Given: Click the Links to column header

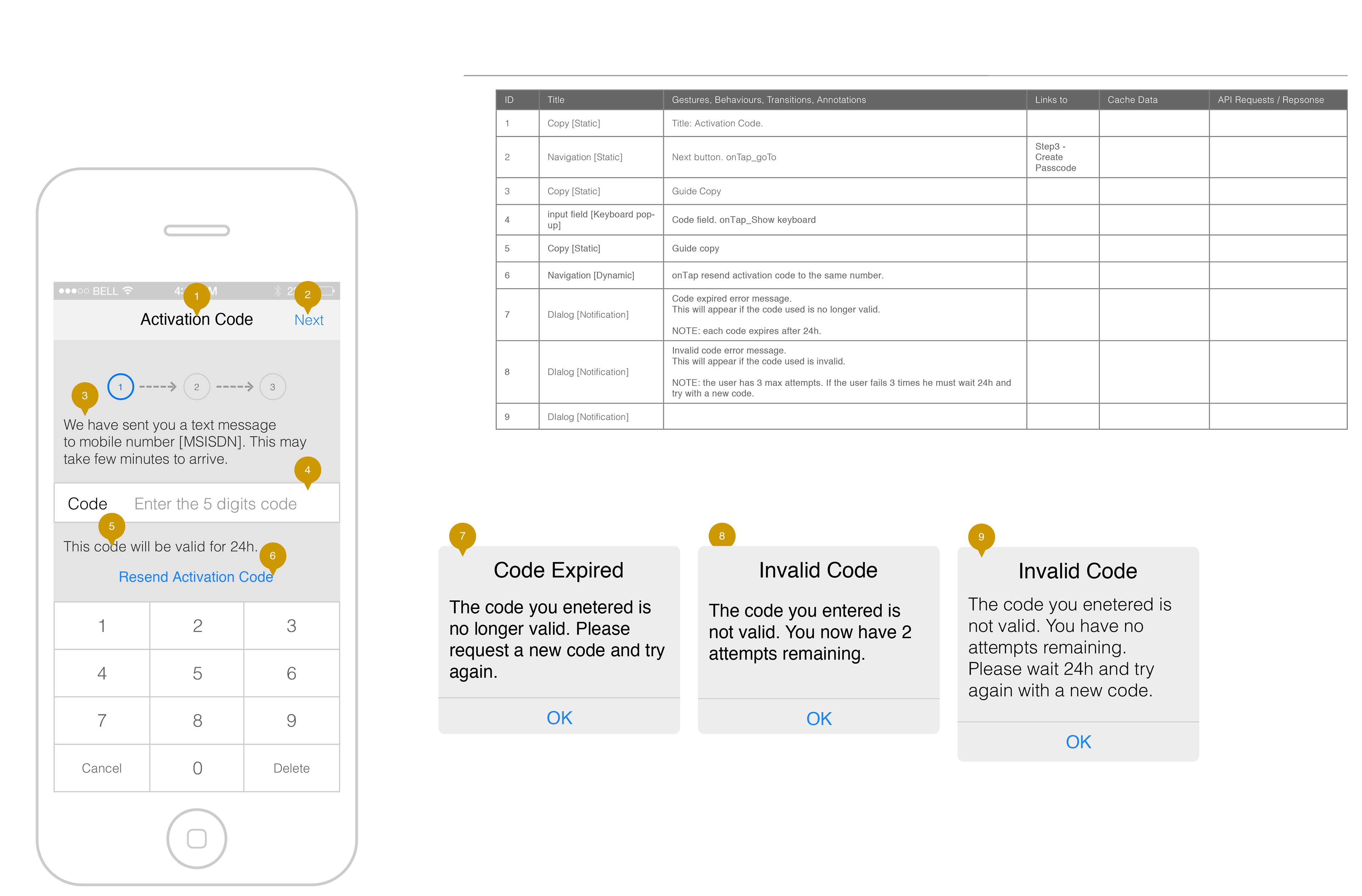Looking at the screenshot, I should 1063,100.
